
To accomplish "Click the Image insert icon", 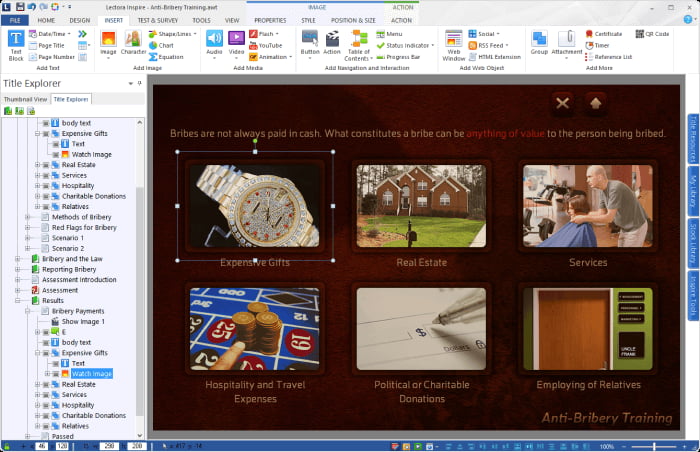I will [x=108, y=43].
